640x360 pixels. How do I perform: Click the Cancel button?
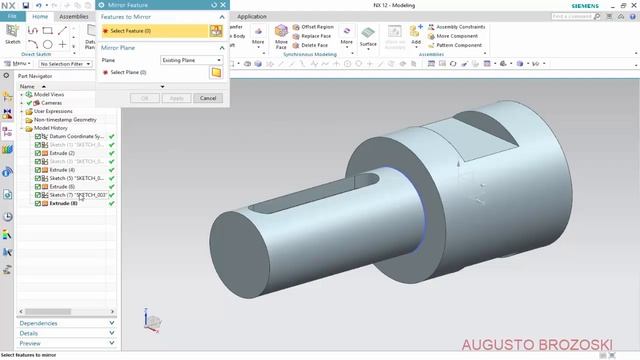coord(208,98)
